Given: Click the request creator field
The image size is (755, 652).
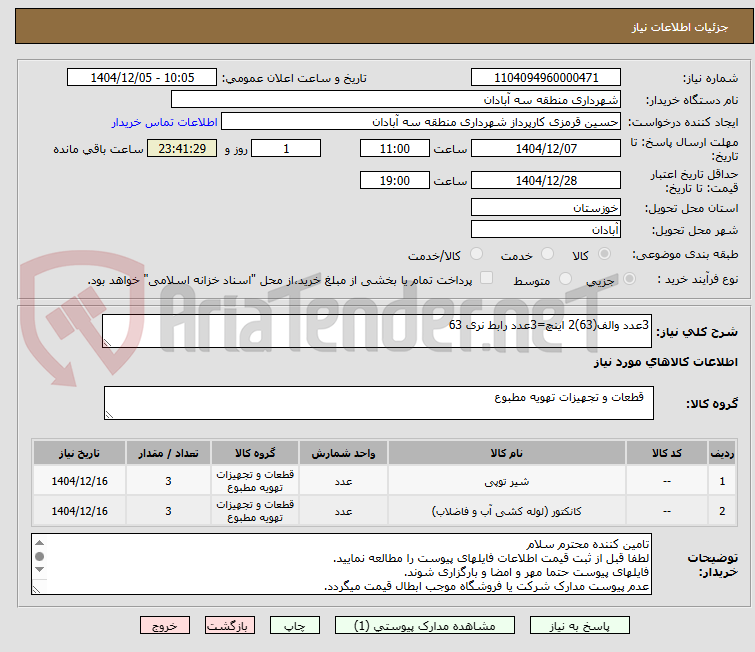Looking at the screenshot, I should [421, 122].
